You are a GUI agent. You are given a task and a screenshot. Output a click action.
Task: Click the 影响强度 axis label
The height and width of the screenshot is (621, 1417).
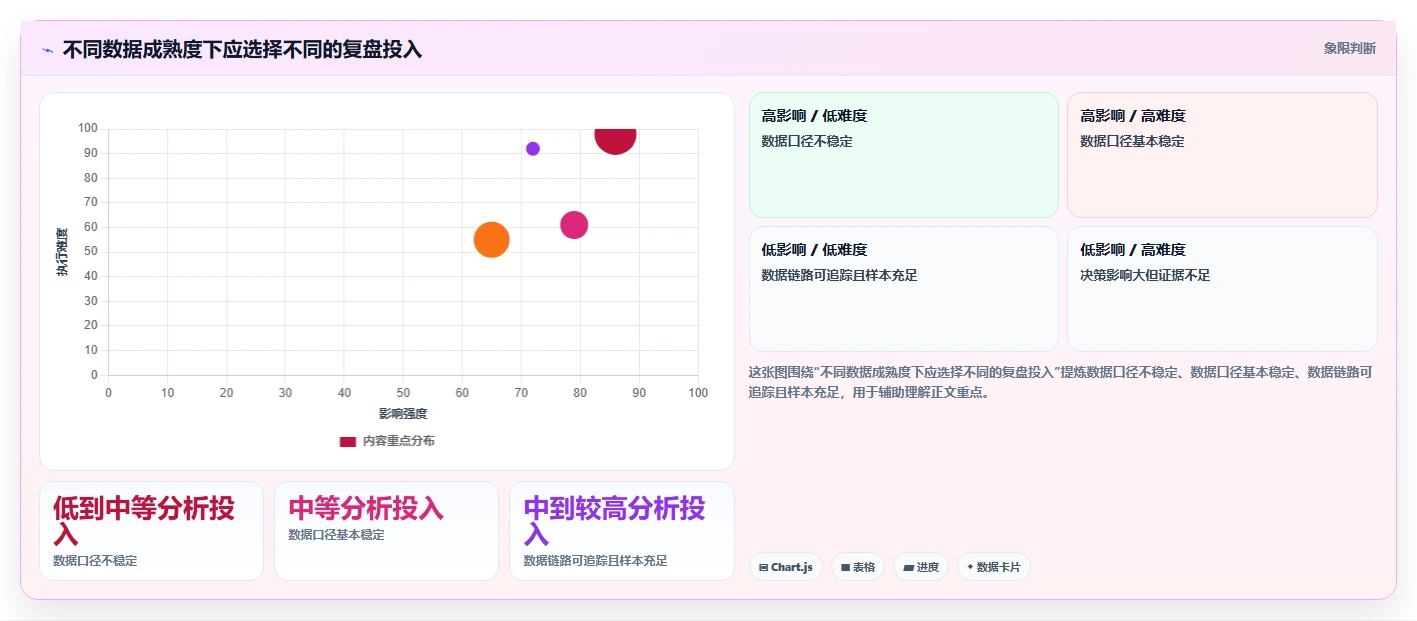(403, 414)
